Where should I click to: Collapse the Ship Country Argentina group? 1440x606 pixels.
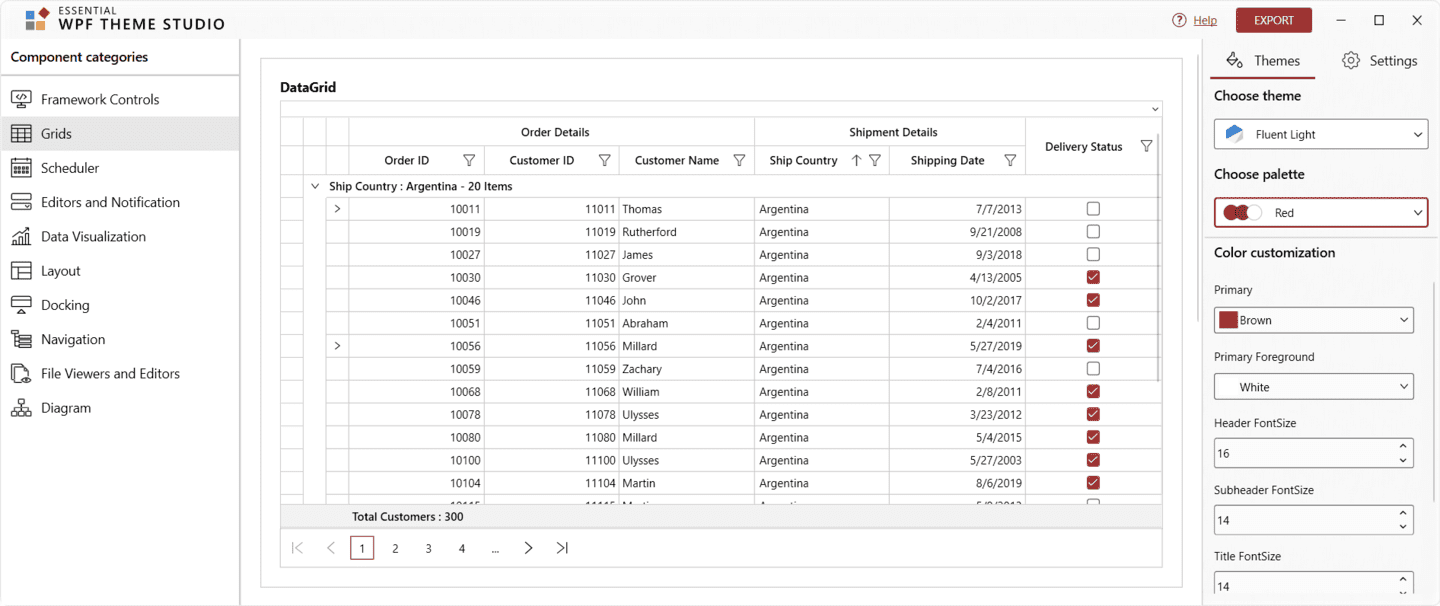[315, 186]
